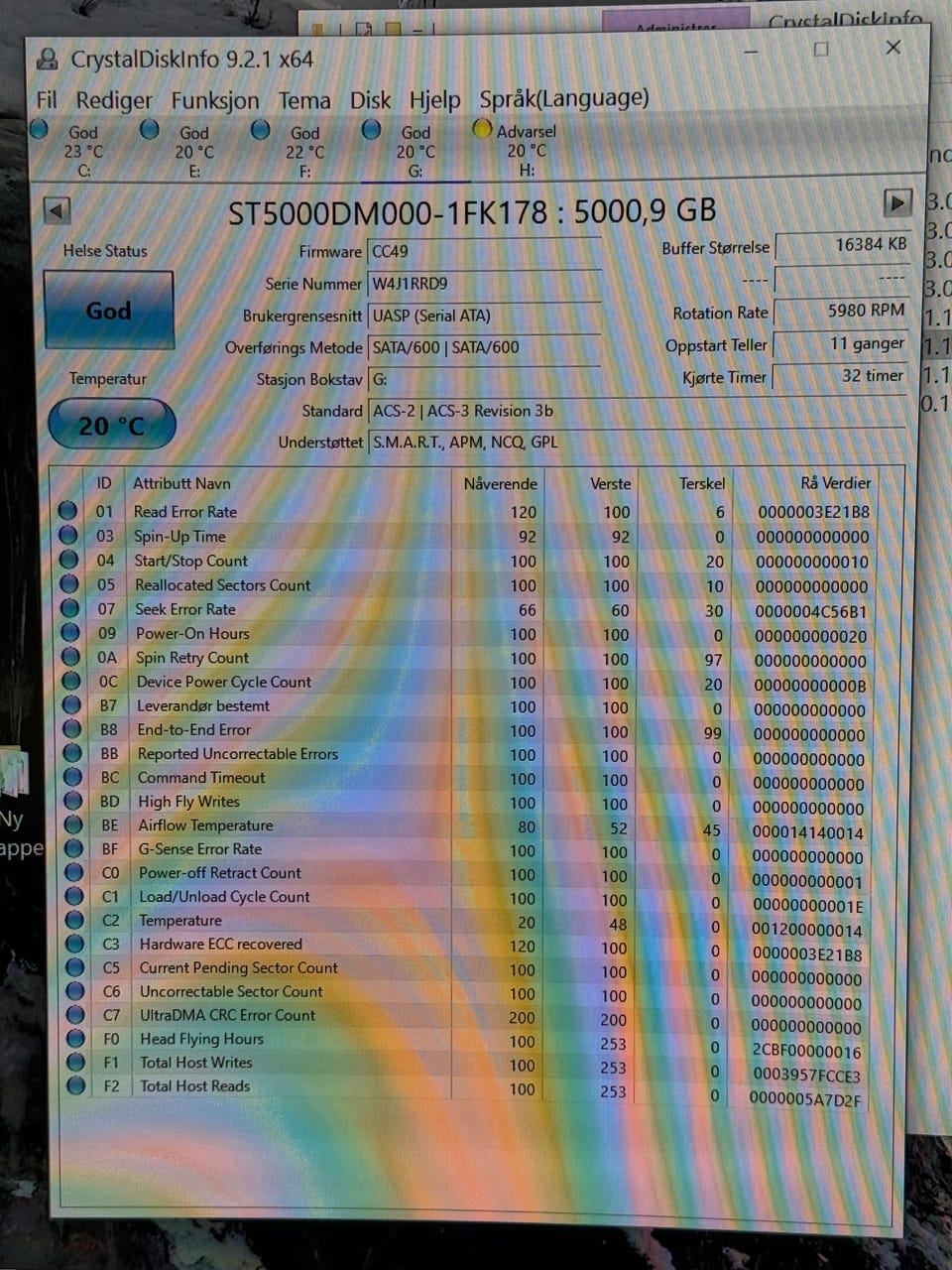The width and height of the screenshot is (952, 1270).
Task: Click status dot for Power-On Hours
Action: click(x=69, y=632)
